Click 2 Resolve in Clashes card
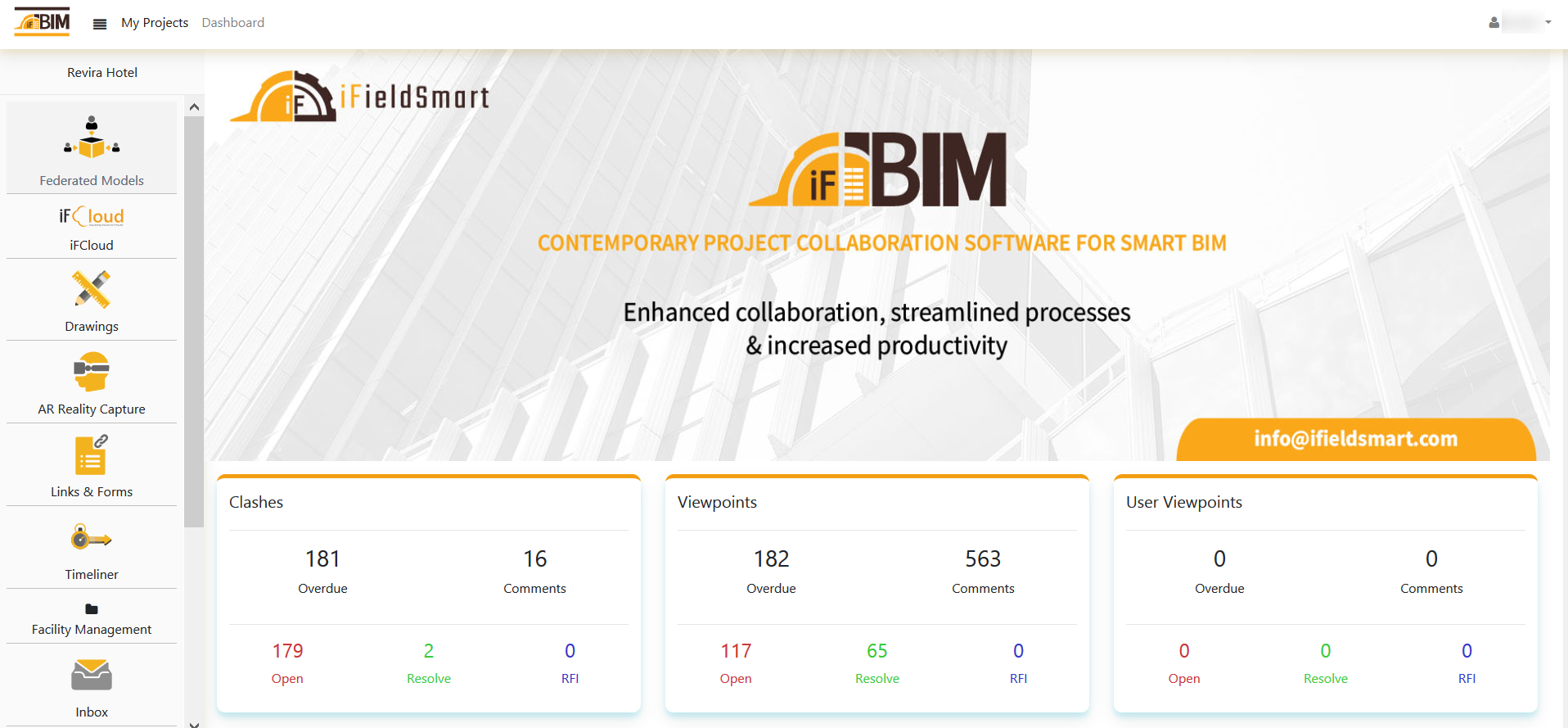 click(x=429, y=663)
